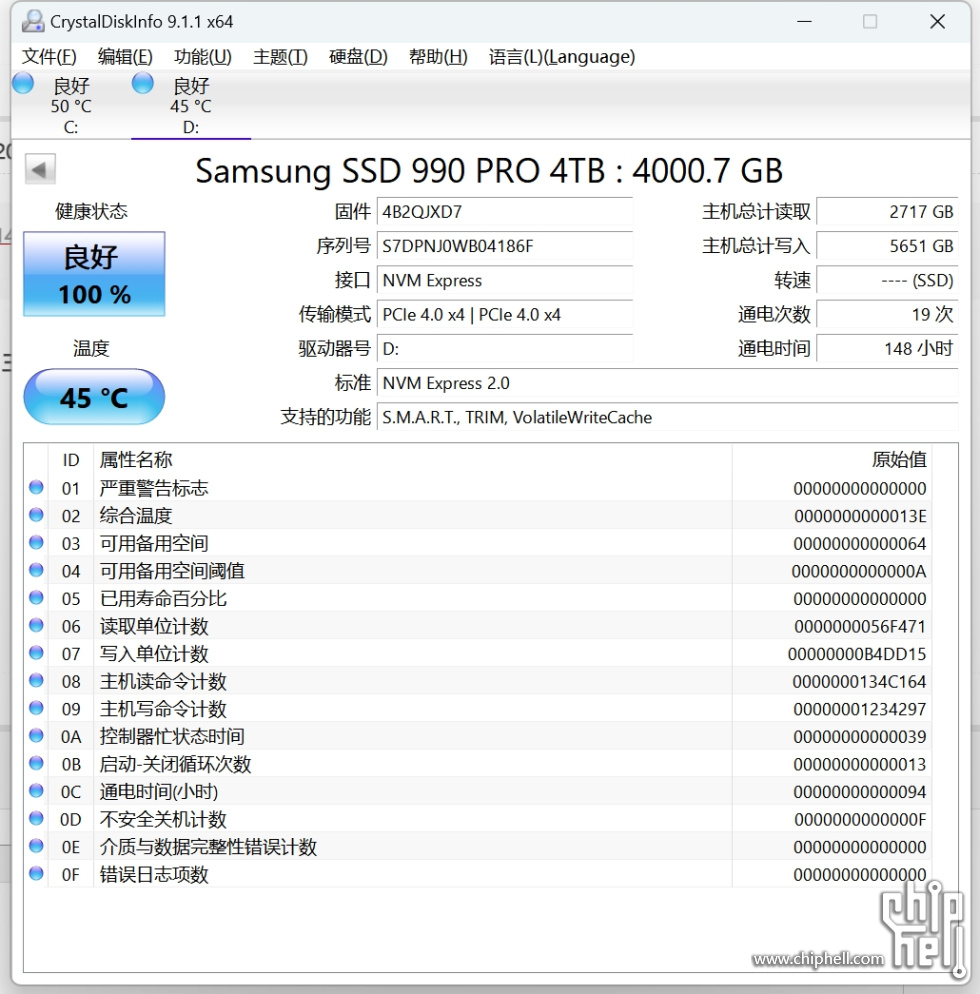Go to previous disk with left arrow button
980x994 pixels.
click(40, 169)
